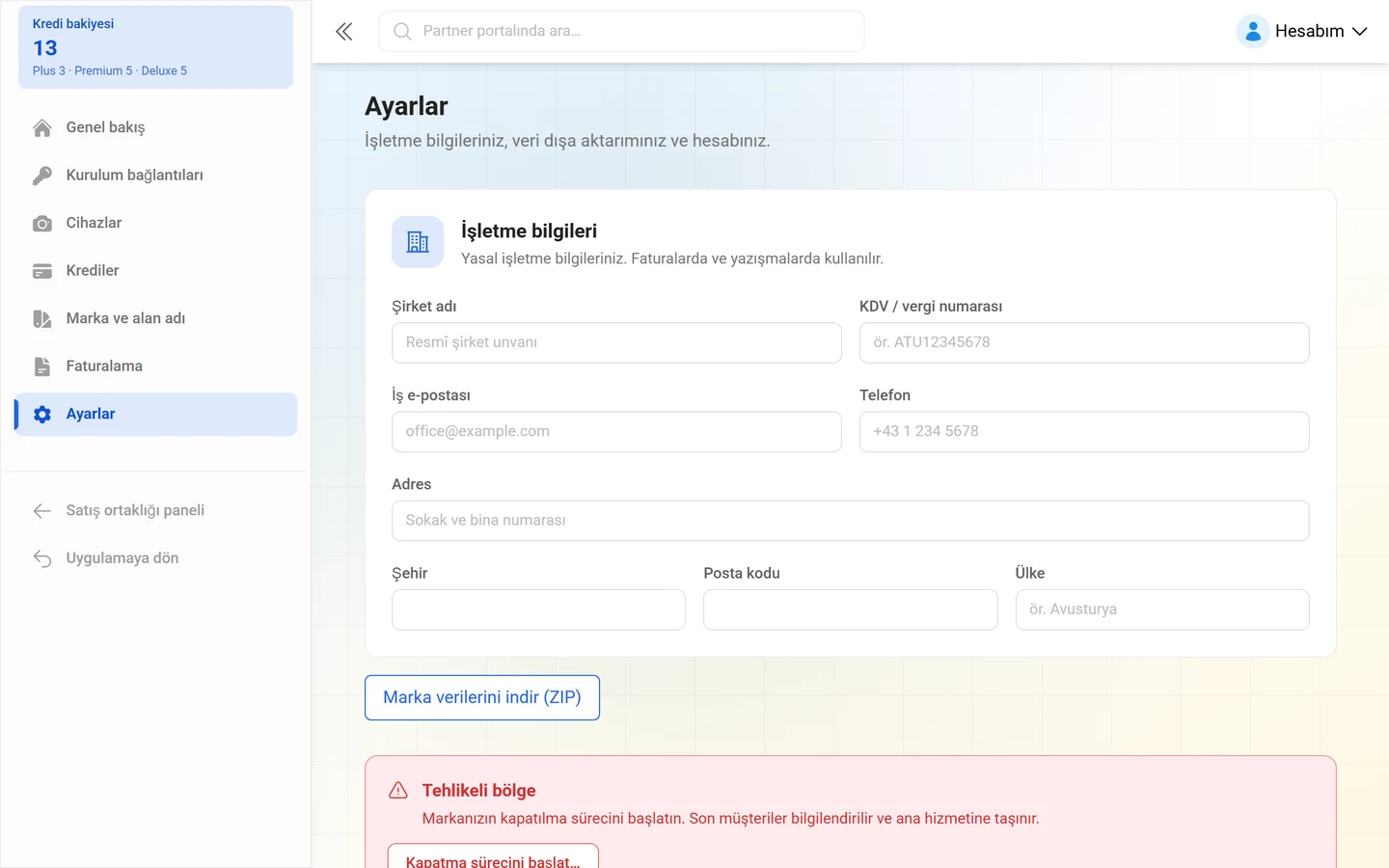The image size is (1389, 868).
Task: Click the credit balance number 13
Action: coord(45,48)
